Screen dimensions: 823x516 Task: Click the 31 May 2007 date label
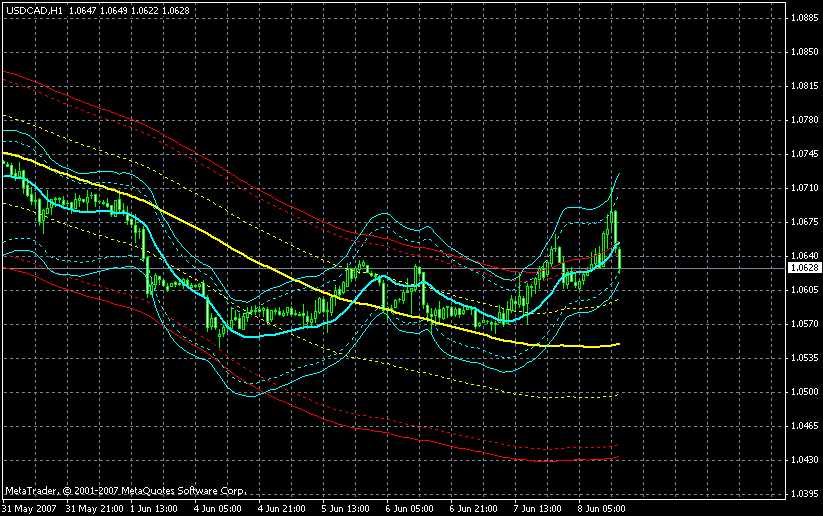tap(29, 509)
